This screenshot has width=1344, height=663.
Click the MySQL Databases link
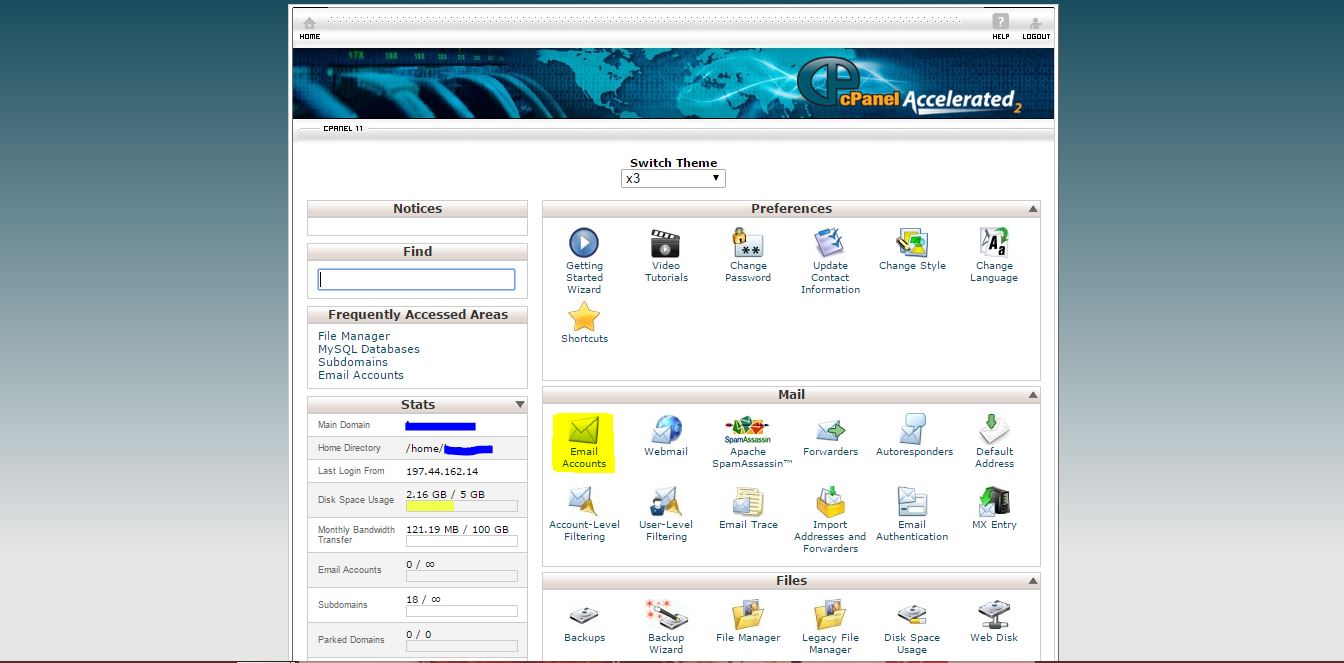[x=369, y=349]
